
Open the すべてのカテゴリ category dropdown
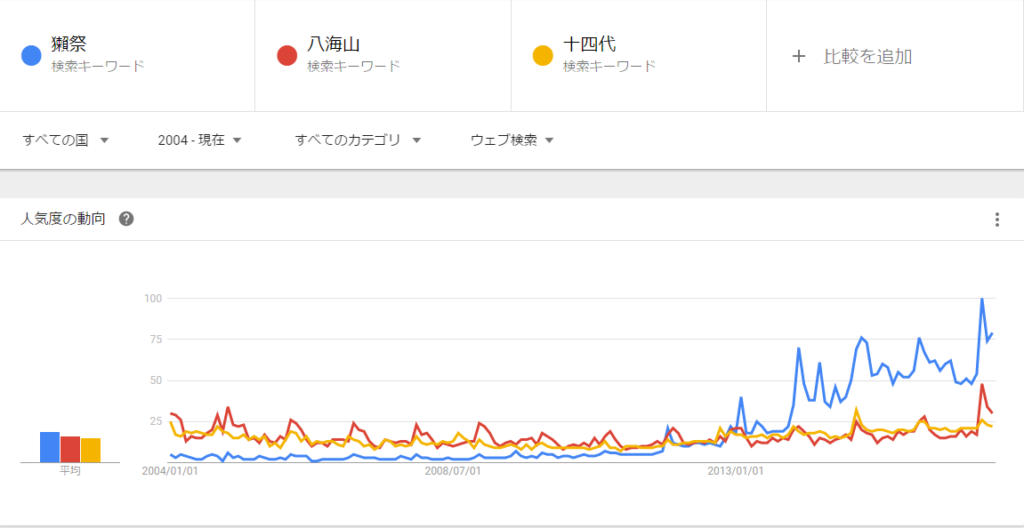click(x=358, y=140)
